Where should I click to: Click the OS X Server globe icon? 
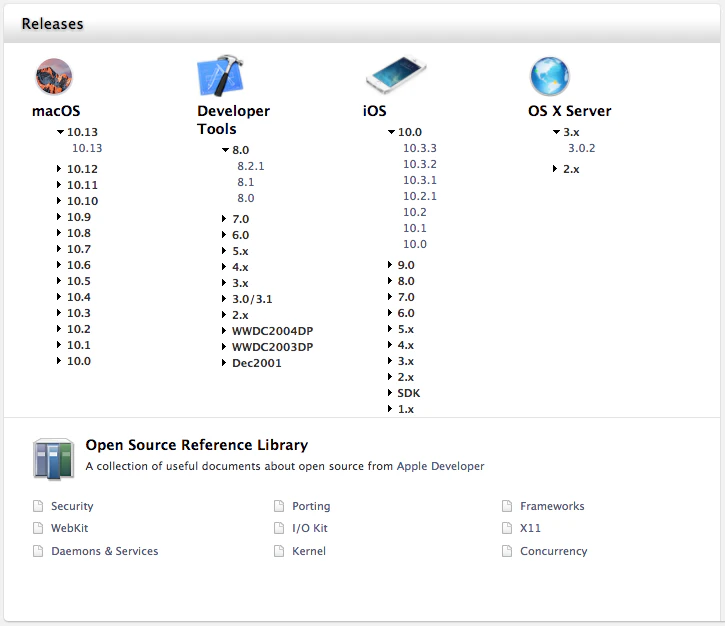[x=549, y=76]
